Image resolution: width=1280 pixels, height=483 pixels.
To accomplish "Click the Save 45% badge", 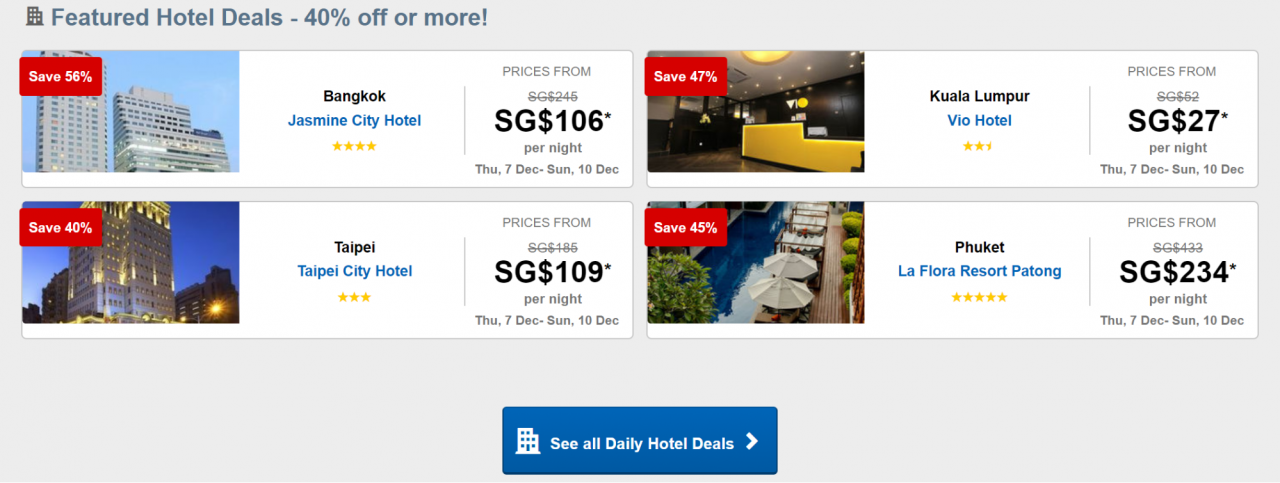I will (x=685, y=228).
